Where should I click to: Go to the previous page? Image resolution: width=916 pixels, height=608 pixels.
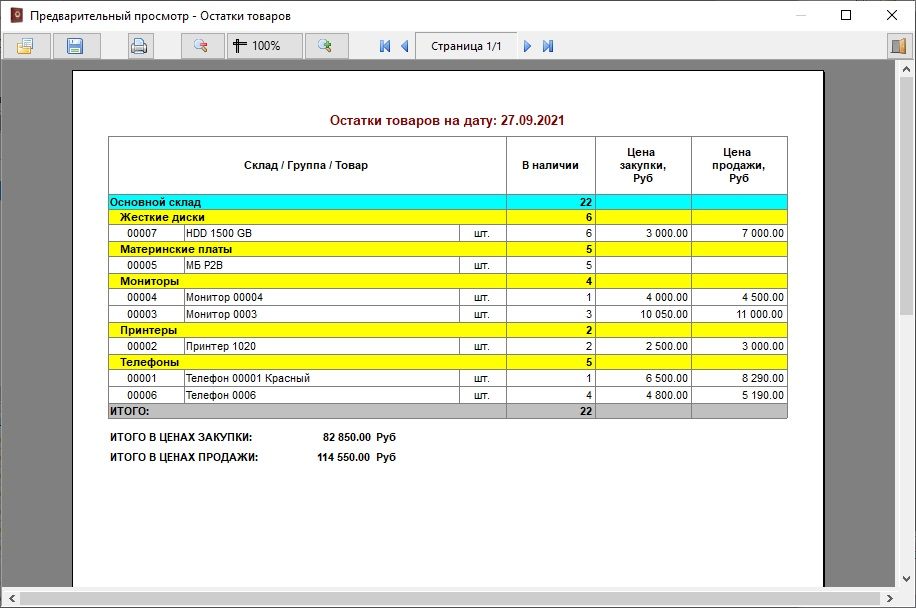[405, 46]
